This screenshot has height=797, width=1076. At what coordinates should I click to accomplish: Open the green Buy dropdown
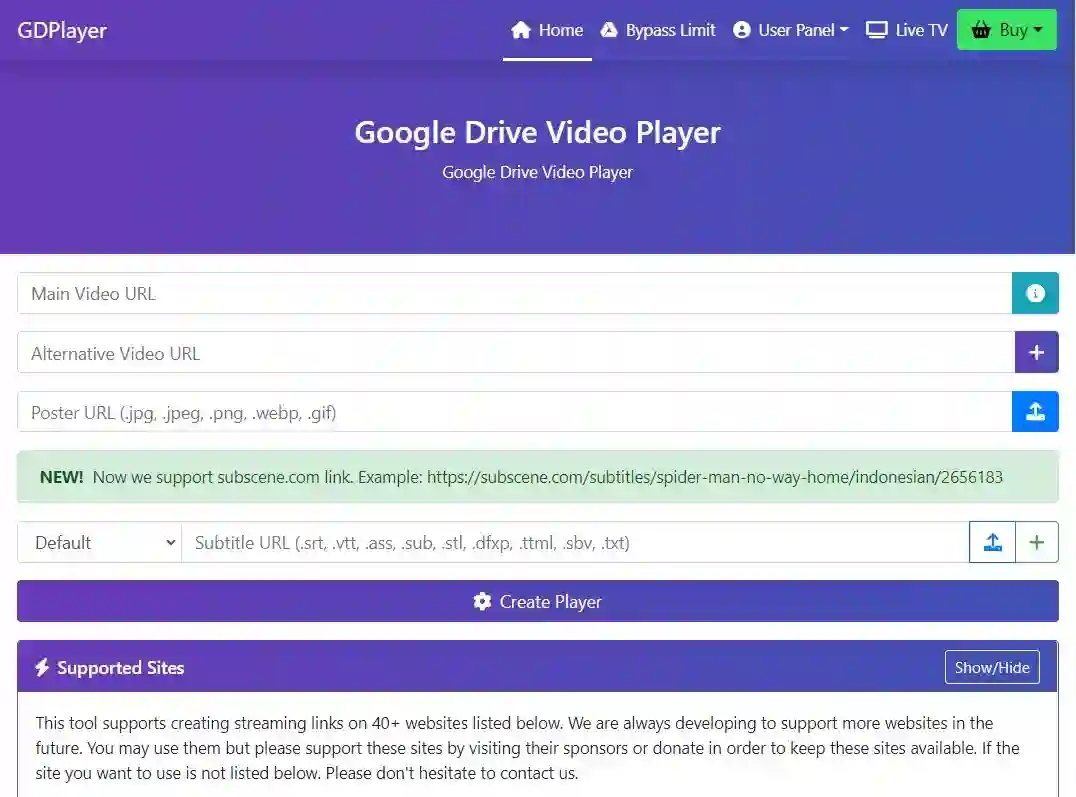tap(1007, 30)
